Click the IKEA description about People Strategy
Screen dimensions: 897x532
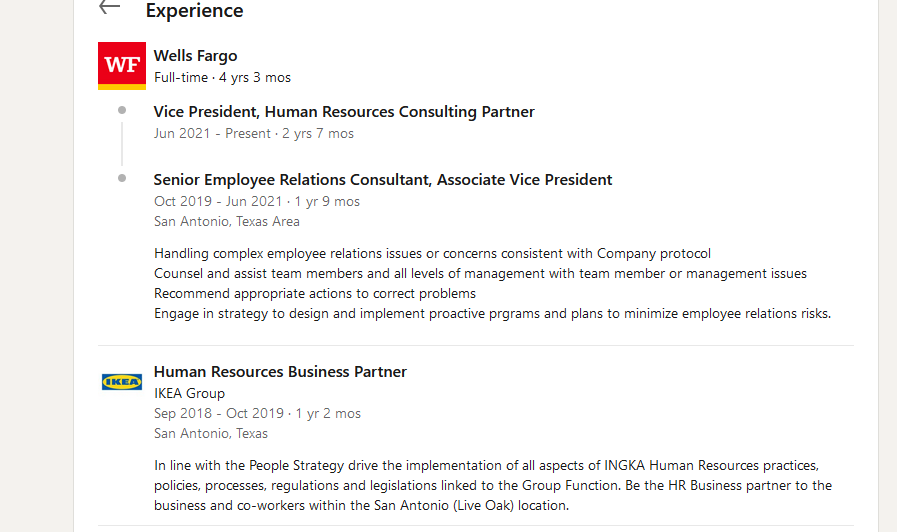[493, 485]
